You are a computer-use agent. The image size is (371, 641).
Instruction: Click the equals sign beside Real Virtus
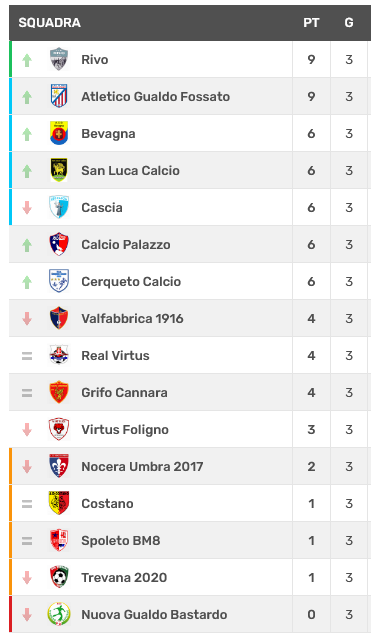[x=27, y=356]
